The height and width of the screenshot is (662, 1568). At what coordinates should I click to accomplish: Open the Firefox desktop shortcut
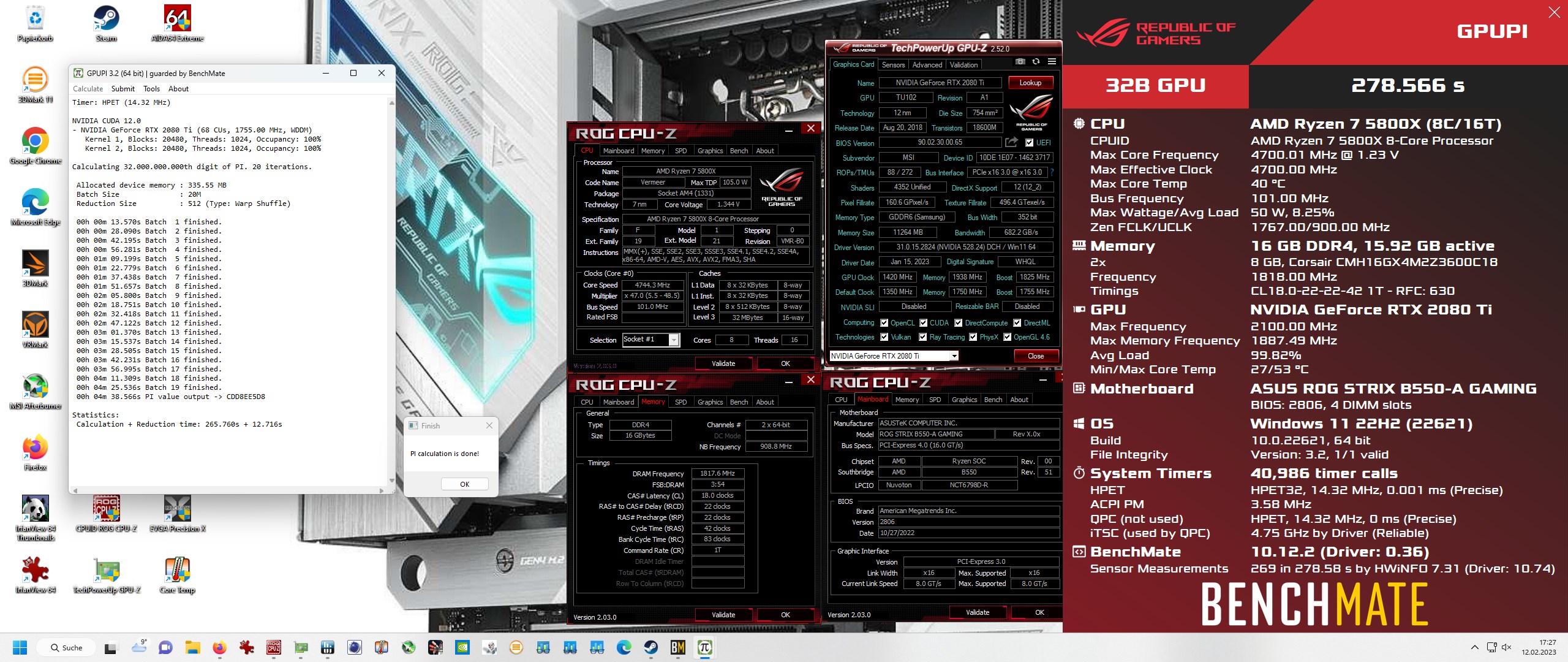pyautogui.click(x=36, y=452)
